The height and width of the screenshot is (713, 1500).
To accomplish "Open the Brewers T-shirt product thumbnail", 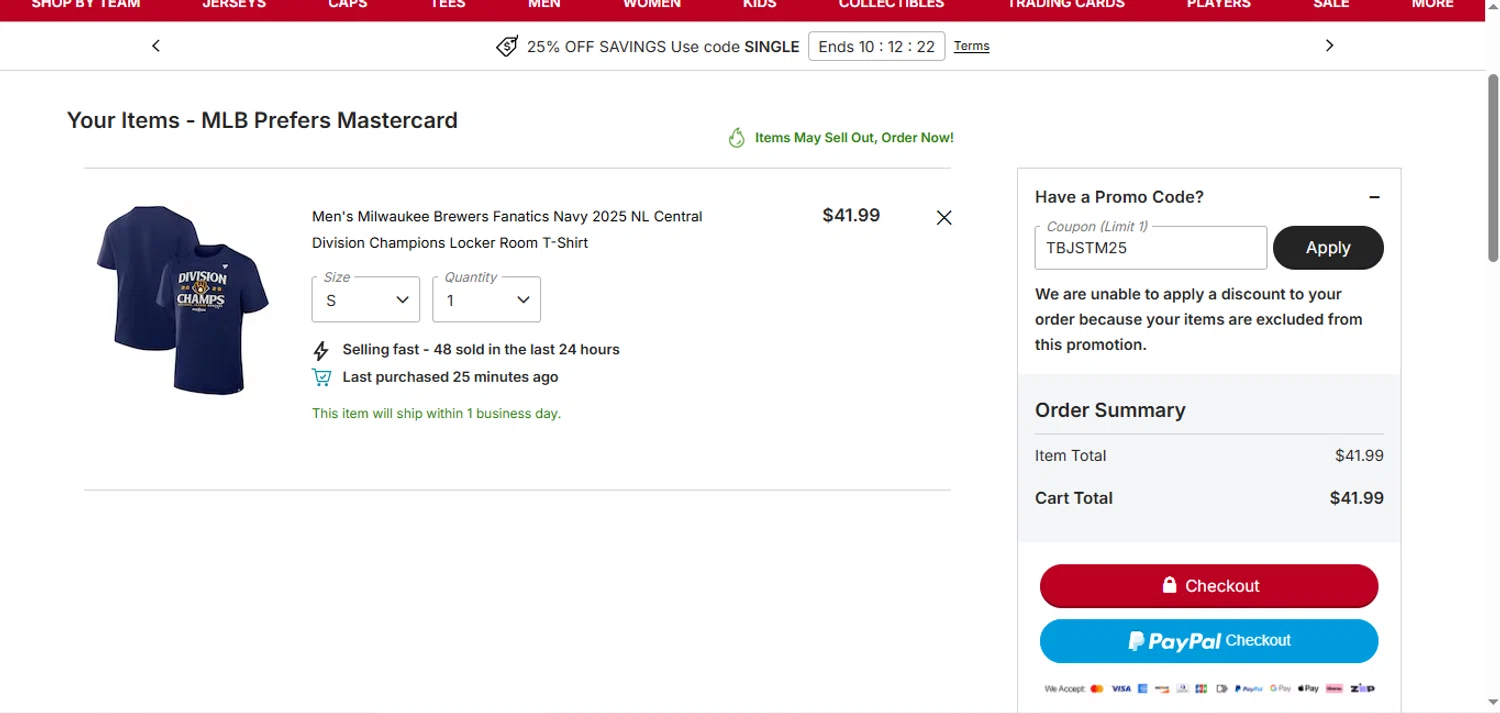I will (183, 299).
